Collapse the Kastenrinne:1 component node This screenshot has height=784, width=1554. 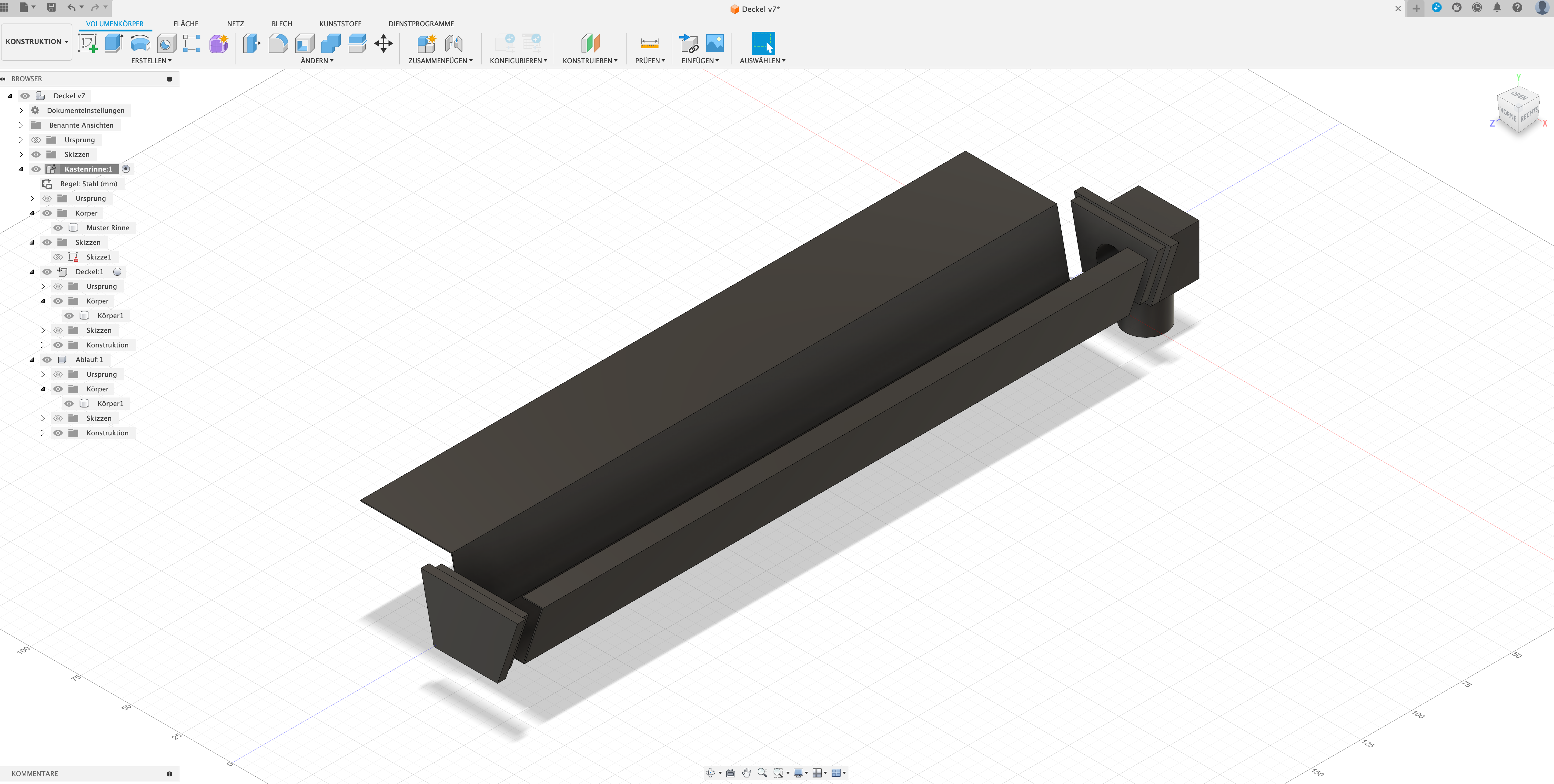(20, 169)
